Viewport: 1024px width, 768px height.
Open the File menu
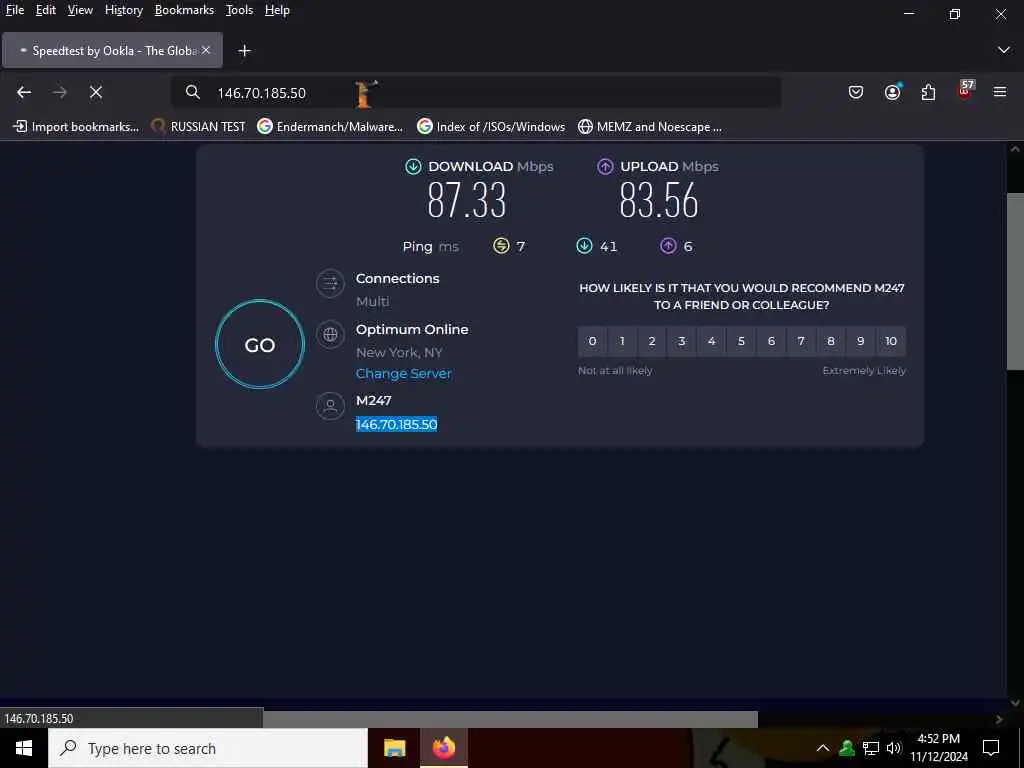click(15, 10)
